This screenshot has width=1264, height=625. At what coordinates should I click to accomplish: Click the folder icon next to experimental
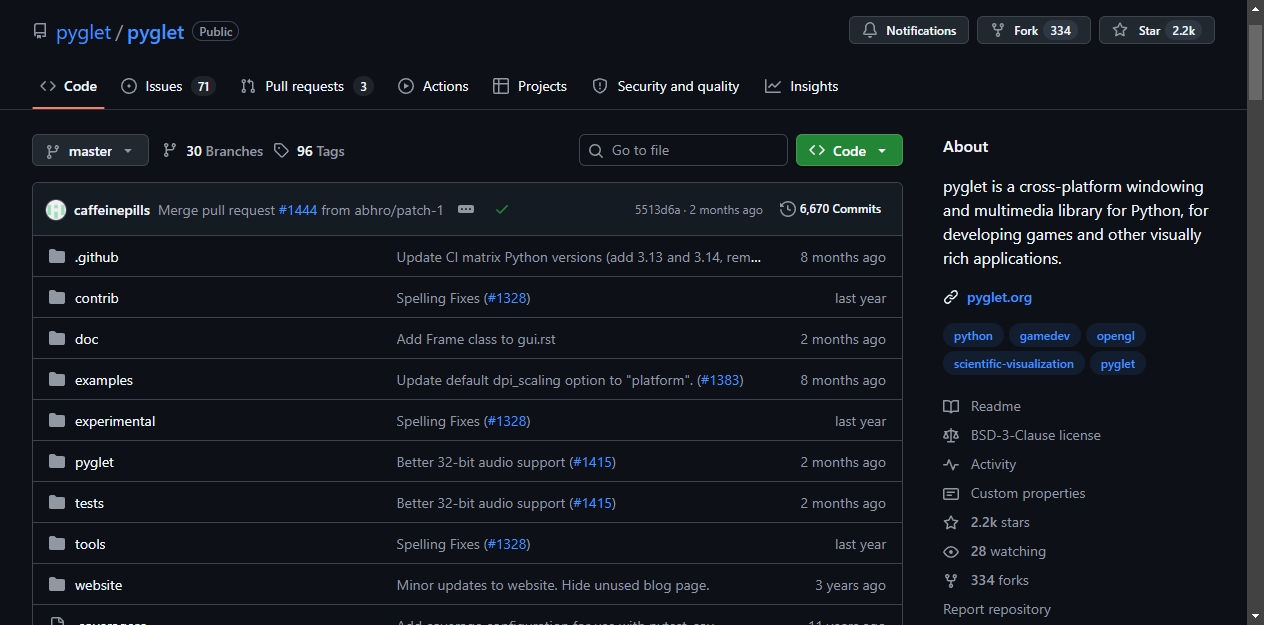[x=57, y=421]
